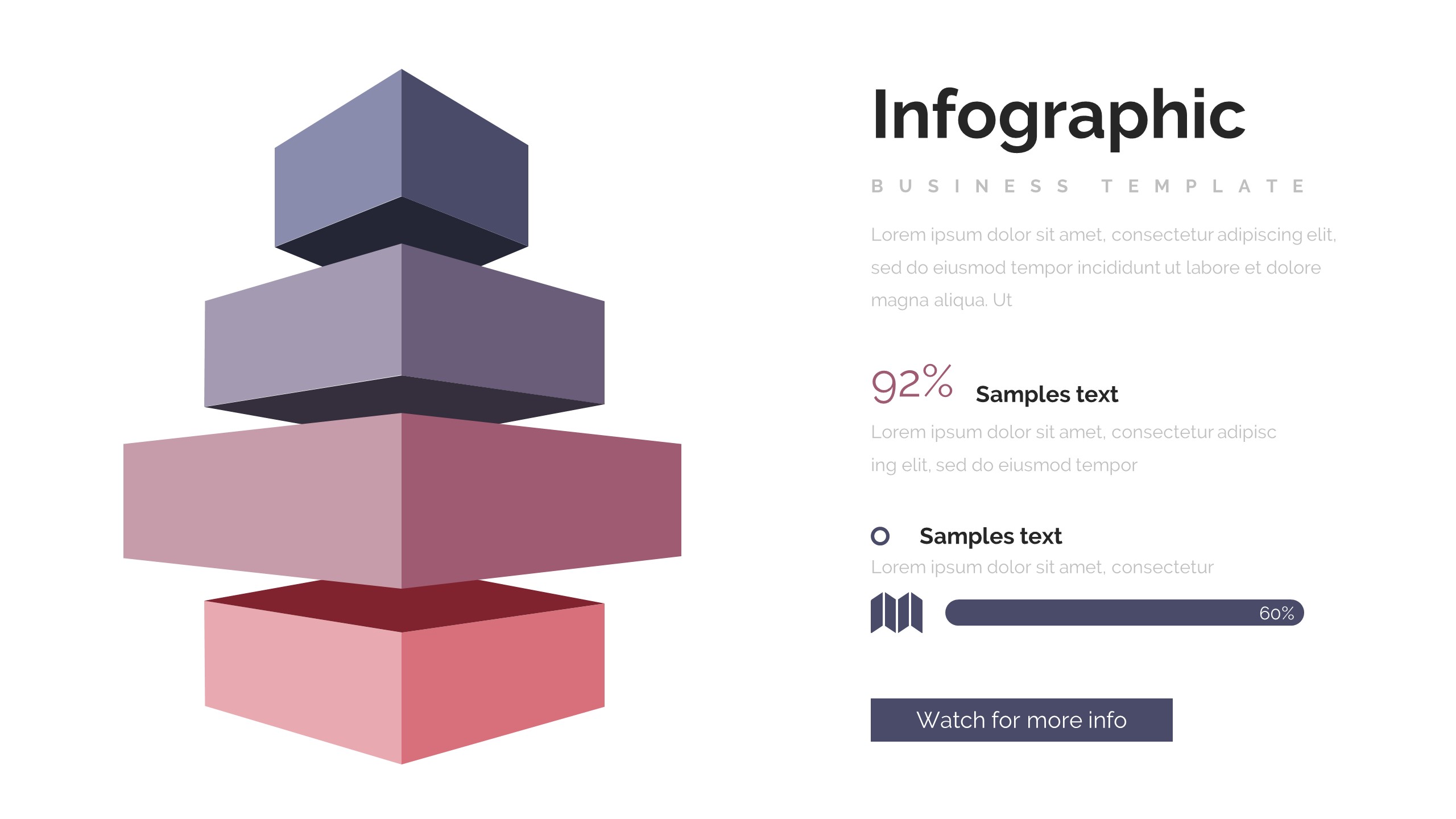Click the Samples text heading next to 92%

click(x=1046, y=394)
